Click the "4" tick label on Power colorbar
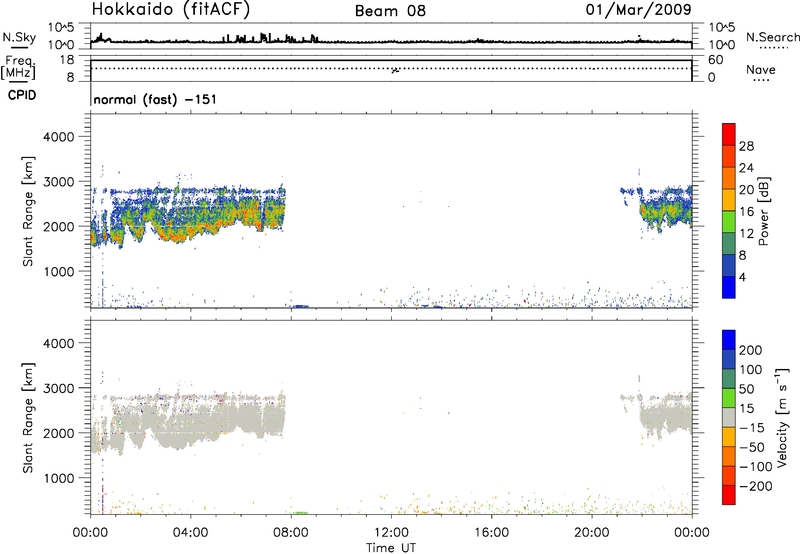This screenshot has height=554, width=800. (742, 277)
